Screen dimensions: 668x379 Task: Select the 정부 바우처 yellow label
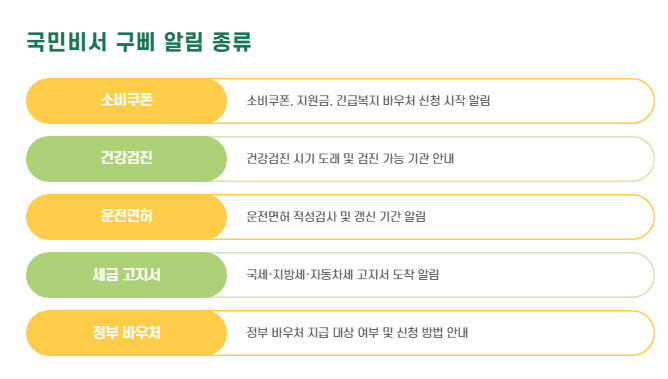click(127, 333)
